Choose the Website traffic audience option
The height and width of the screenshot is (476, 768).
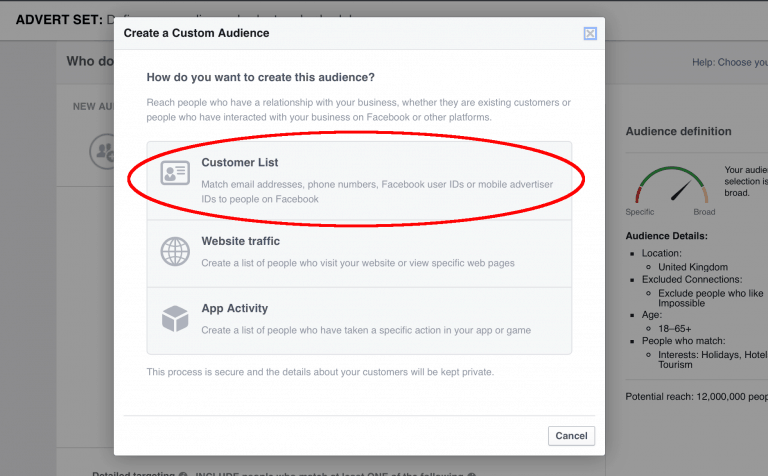coord(240,241)
